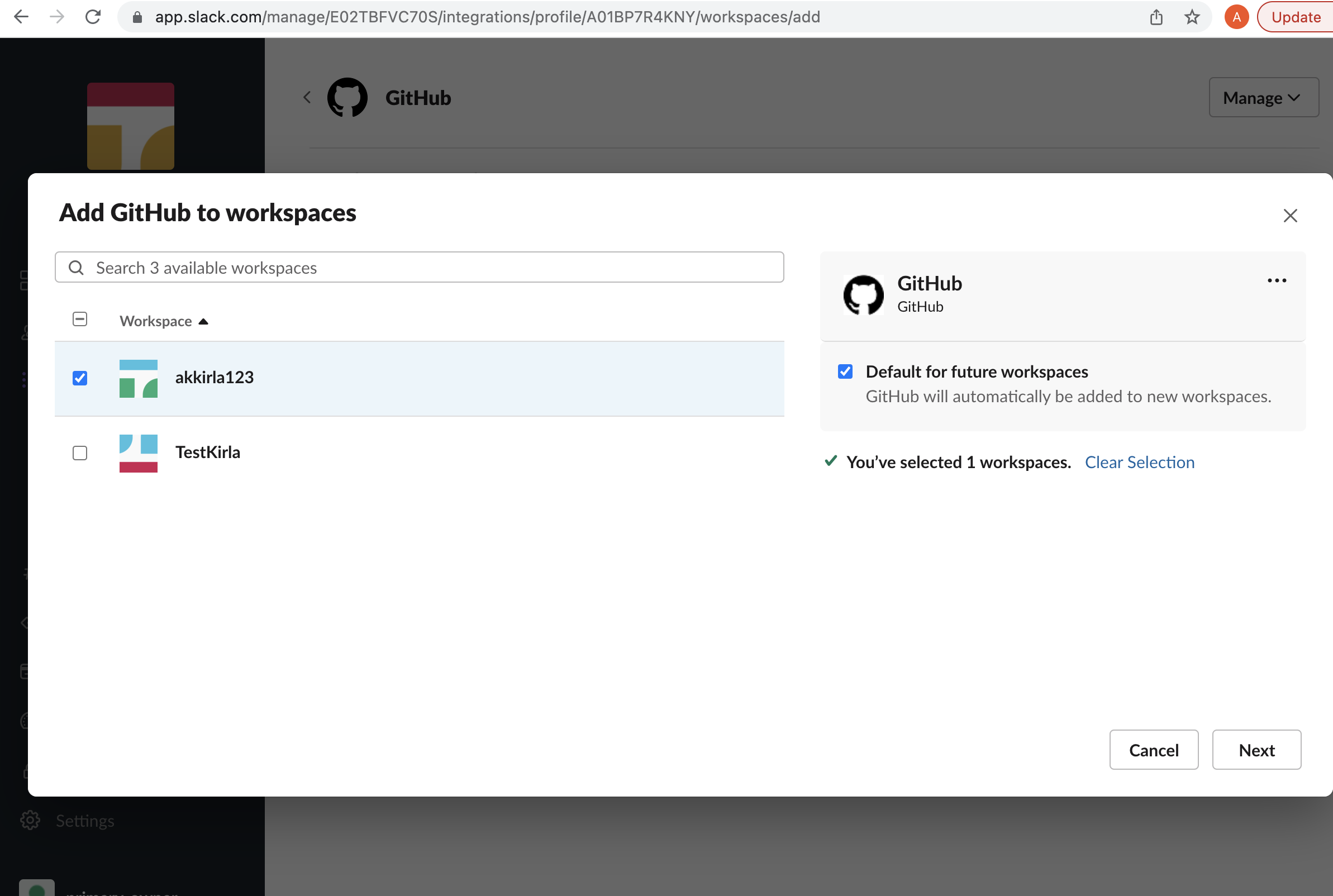Toggle the TestKirla workspace checkbox

pyautogui.click(x=80, y=452)
